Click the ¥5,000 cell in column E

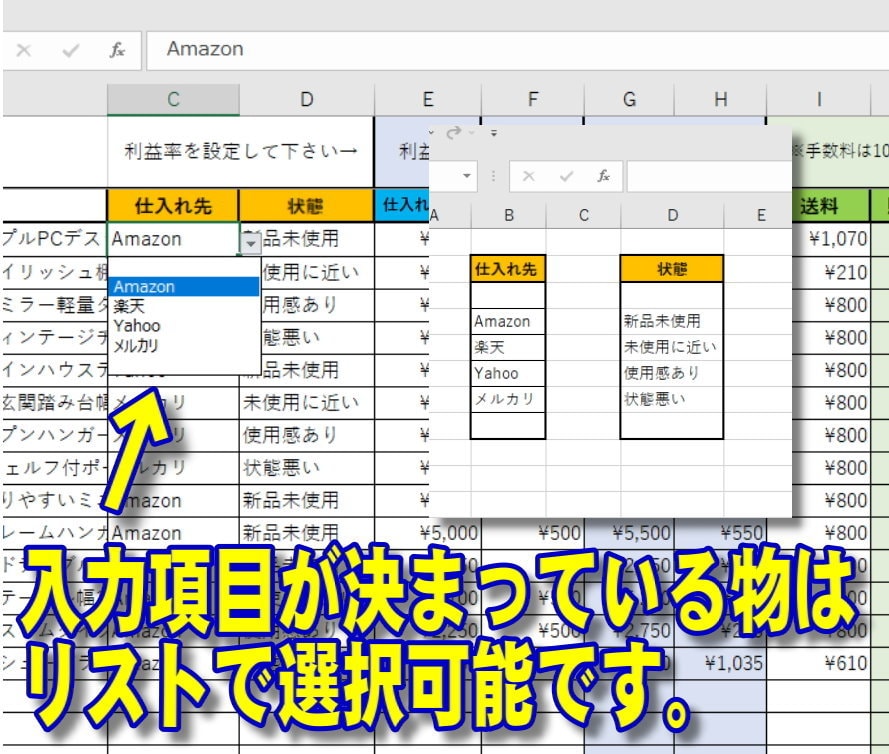coord(428,533)
